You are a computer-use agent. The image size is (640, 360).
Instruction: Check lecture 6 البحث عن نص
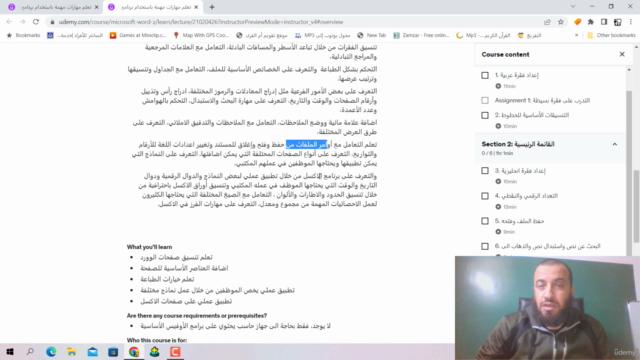(x=485, y=246)
